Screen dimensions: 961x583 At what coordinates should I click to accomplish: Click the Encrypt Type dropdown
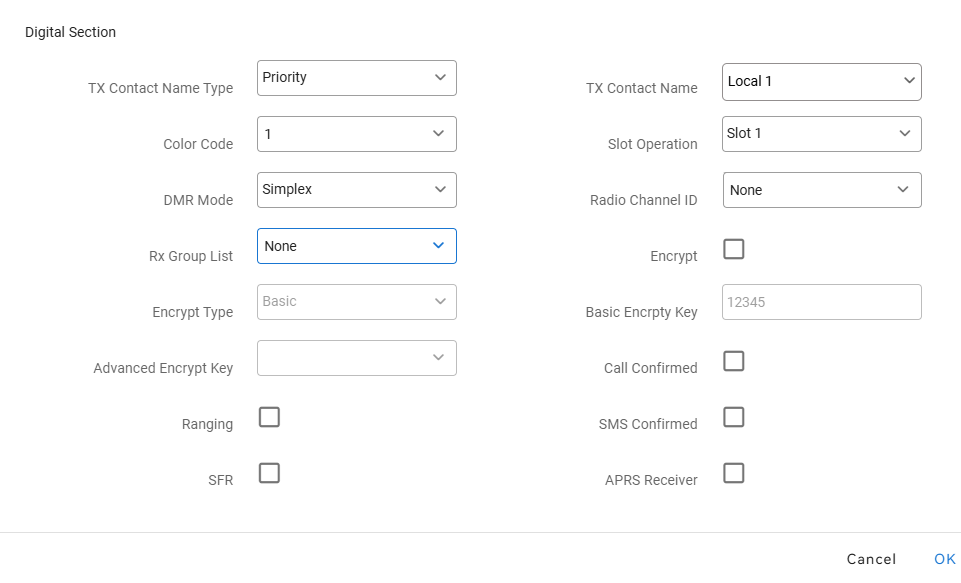click(x=356, y=302)
